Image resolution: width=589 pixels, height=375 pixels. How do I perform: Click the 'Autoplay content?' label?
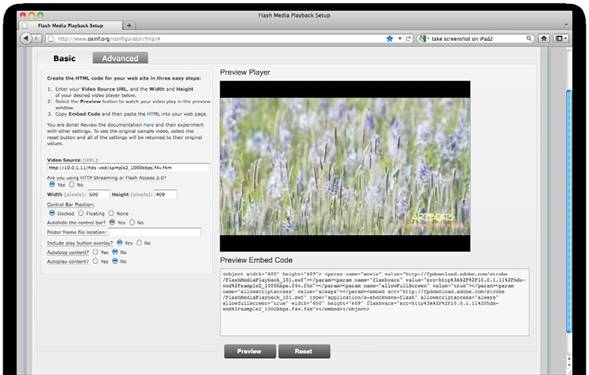tap(68, 262)
